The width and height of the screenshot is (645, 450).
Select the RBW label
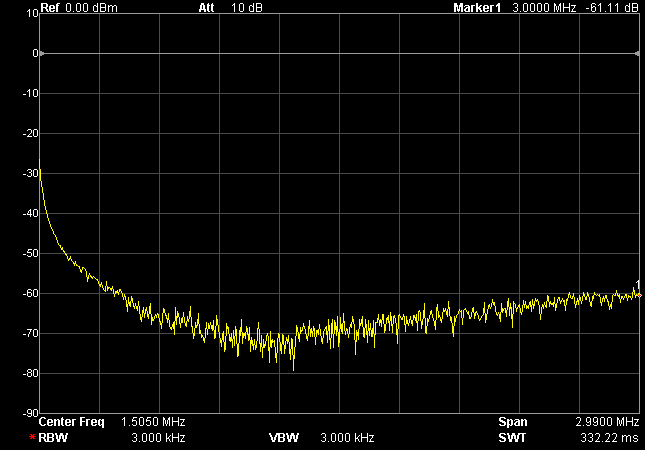tap(53, 438)
